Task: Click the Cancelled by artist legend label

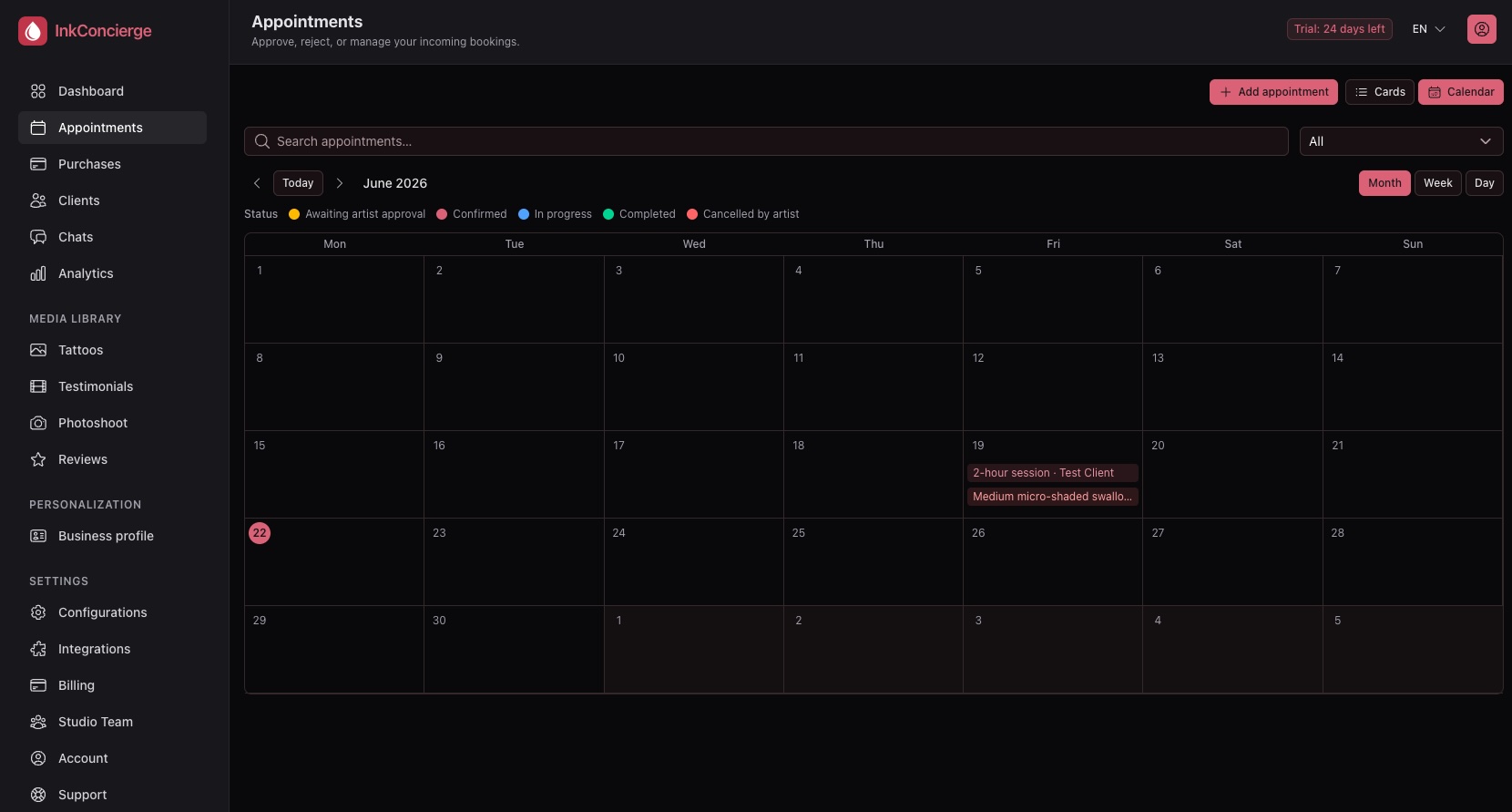Action: pyautogui.click(x=751, y=214)
